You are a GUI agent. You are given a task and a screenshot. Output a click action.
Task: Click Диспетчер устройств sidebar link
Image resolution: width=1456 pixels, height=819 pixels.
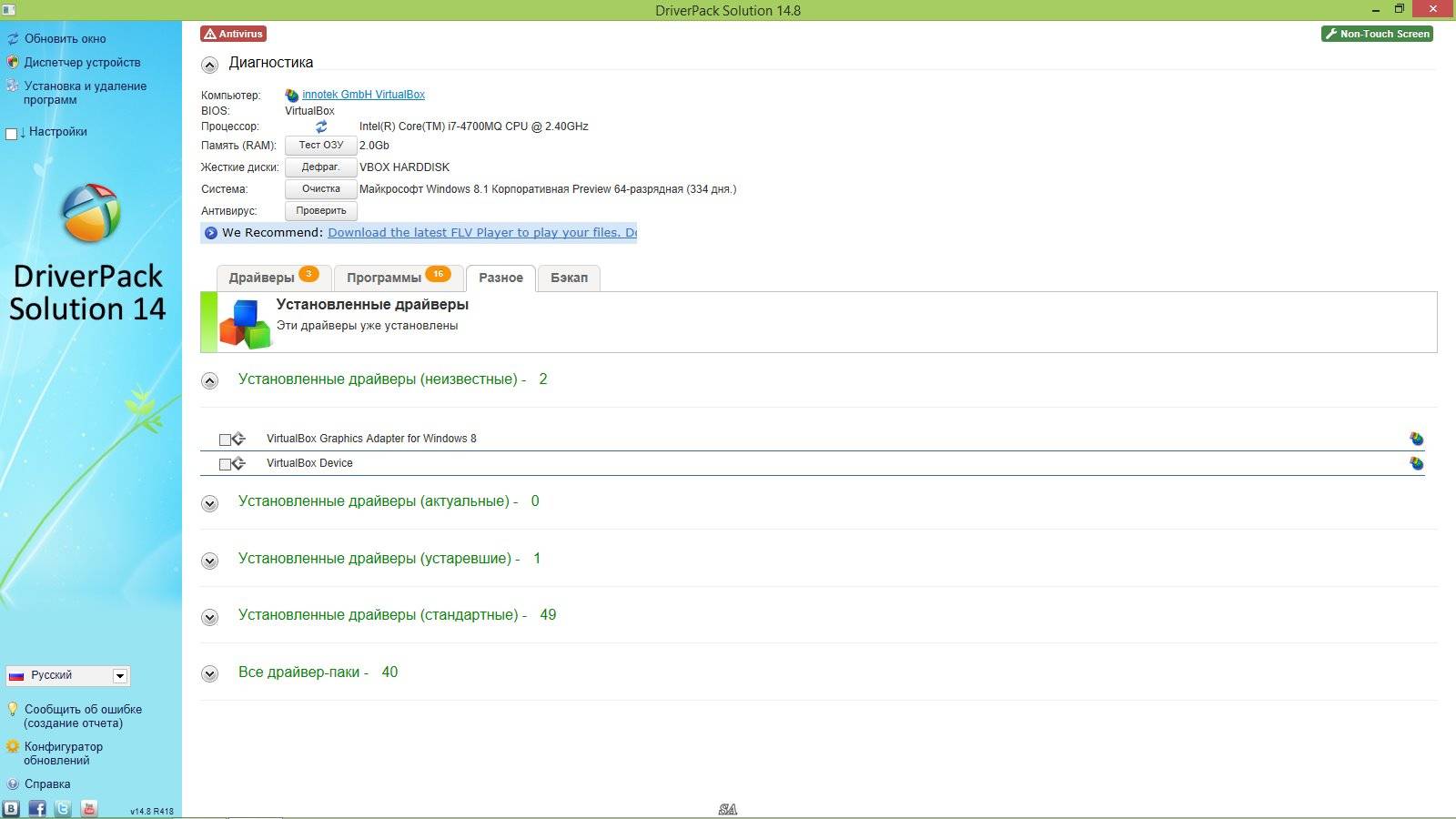[x=83, y=63]
